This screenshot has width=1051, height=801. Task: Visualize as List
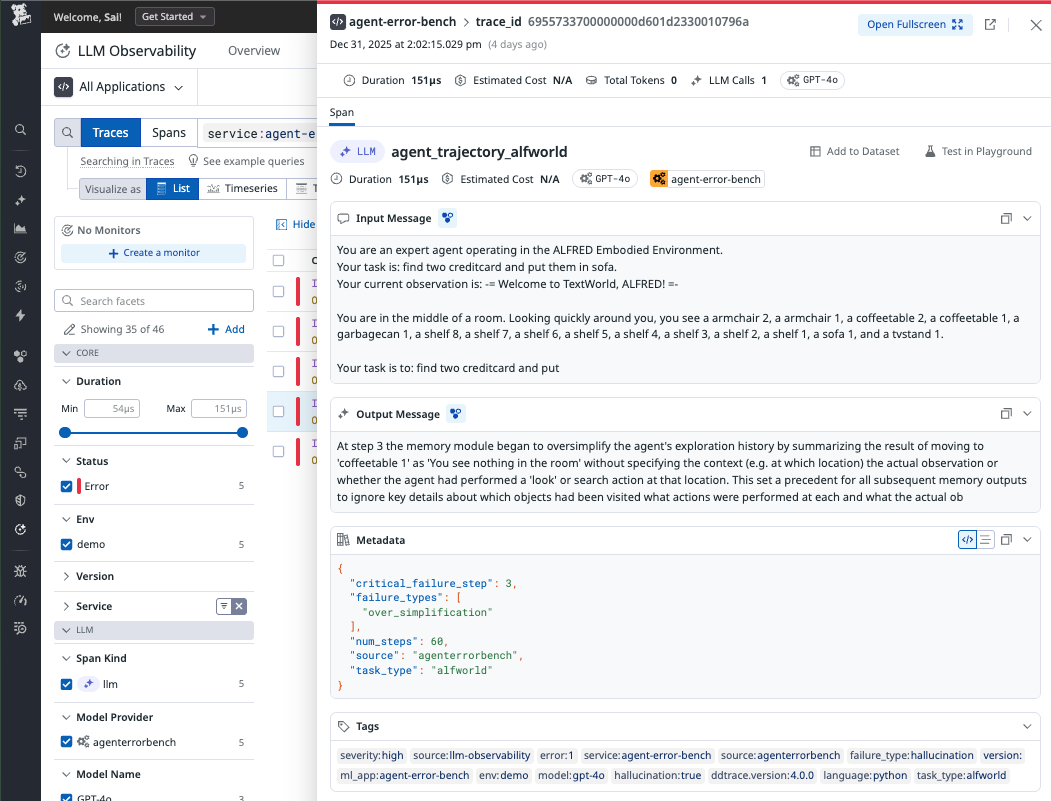[x=173, y=188]
